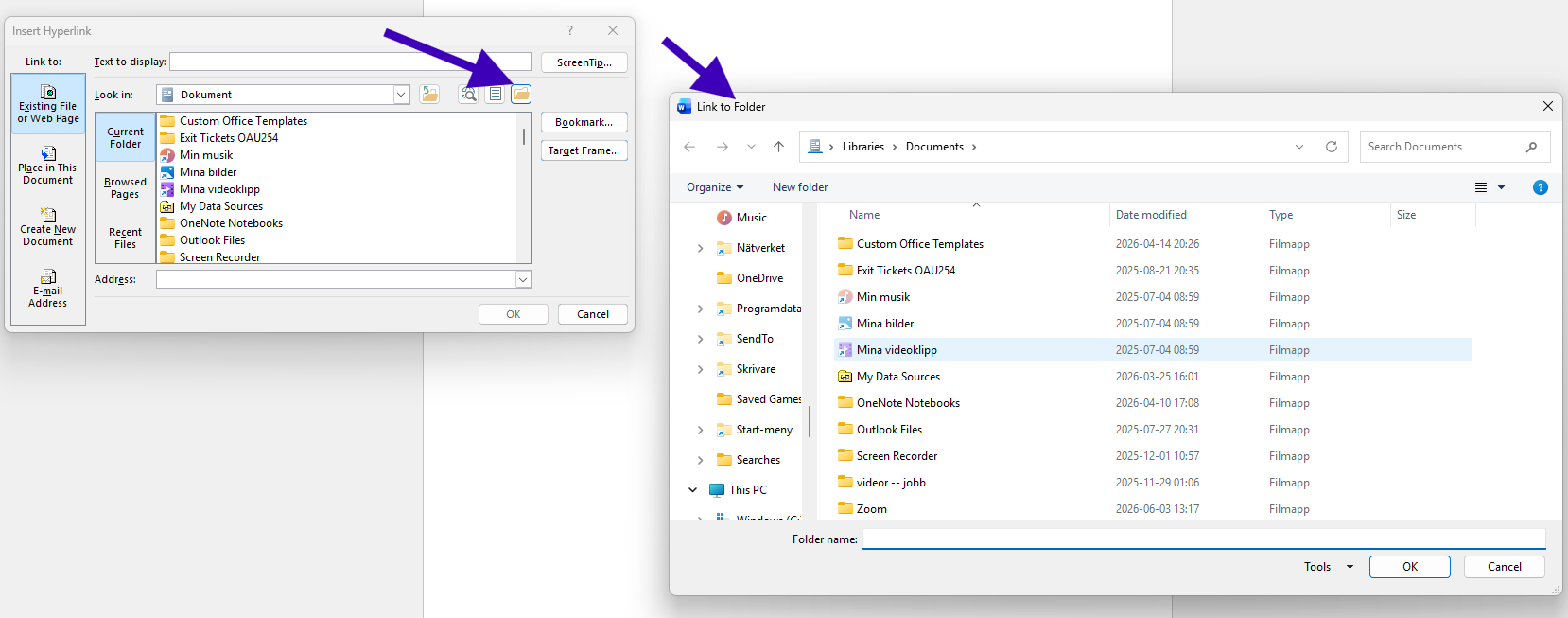Click the Browse the Web icon
This screenshot has height=618, width=1568.
[x=469, y=94]
